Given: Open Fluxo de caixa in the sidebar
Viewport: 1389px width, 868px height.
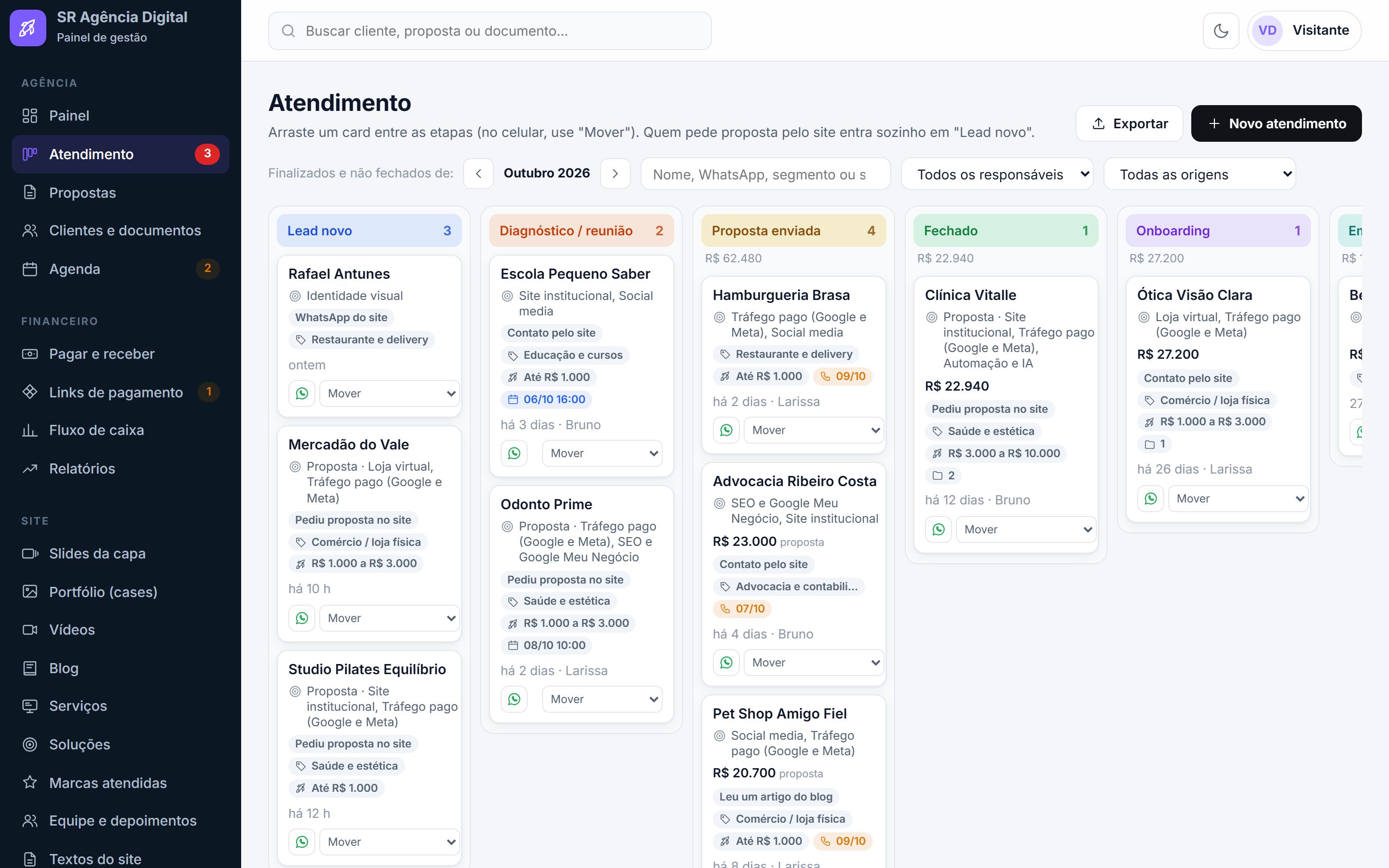Looking at the screenshot, I should tap(121, 430).
